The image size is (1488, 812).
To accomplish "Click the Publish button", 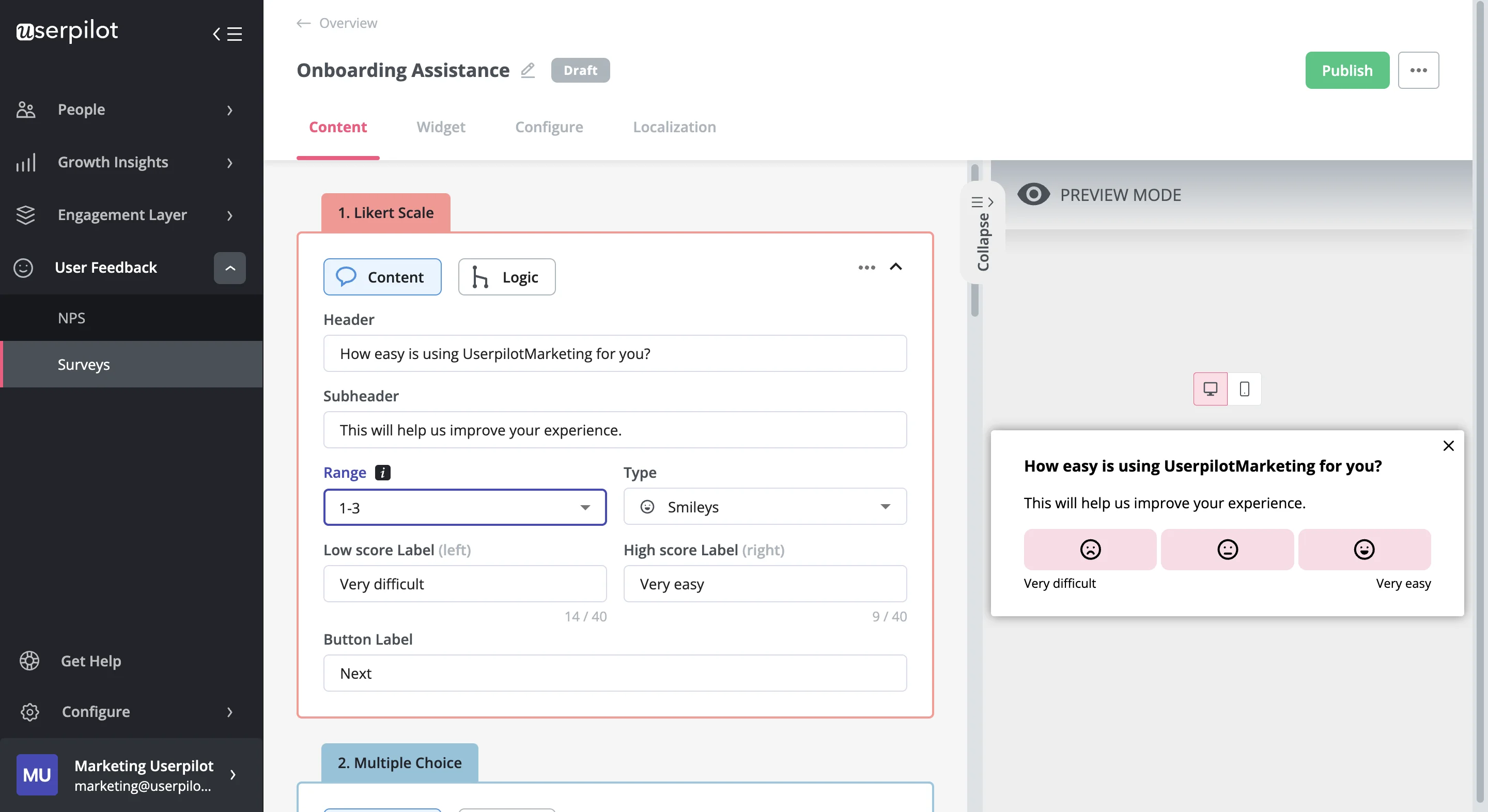I will (x=1347, y=70).
